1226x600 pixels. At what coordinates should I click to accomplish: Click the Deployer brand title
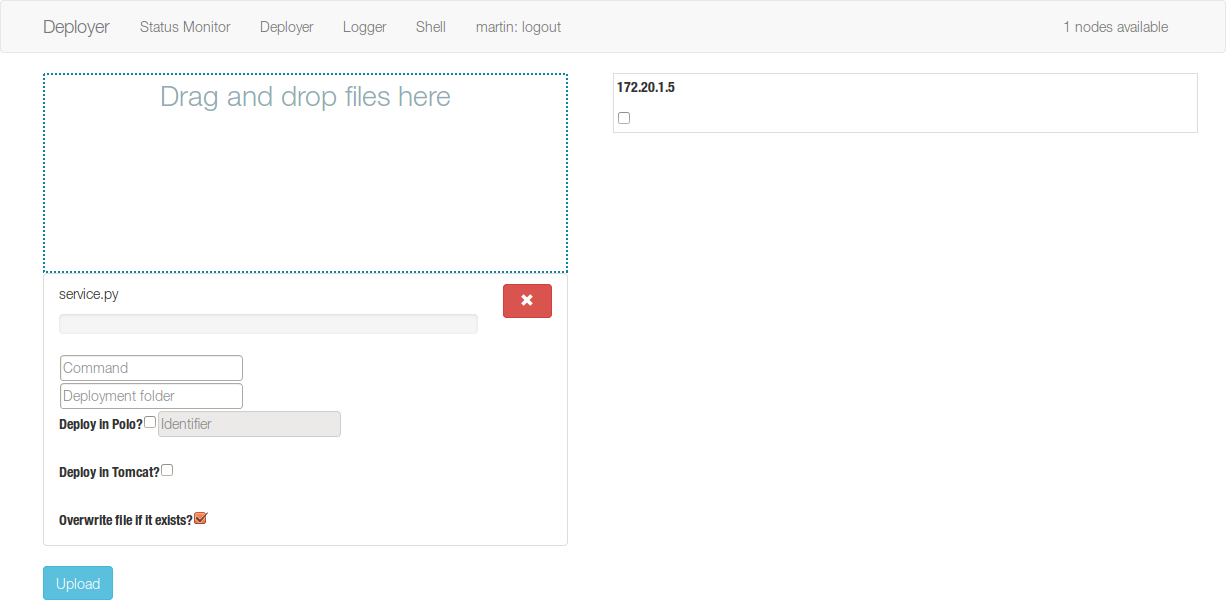click(76, 27)
